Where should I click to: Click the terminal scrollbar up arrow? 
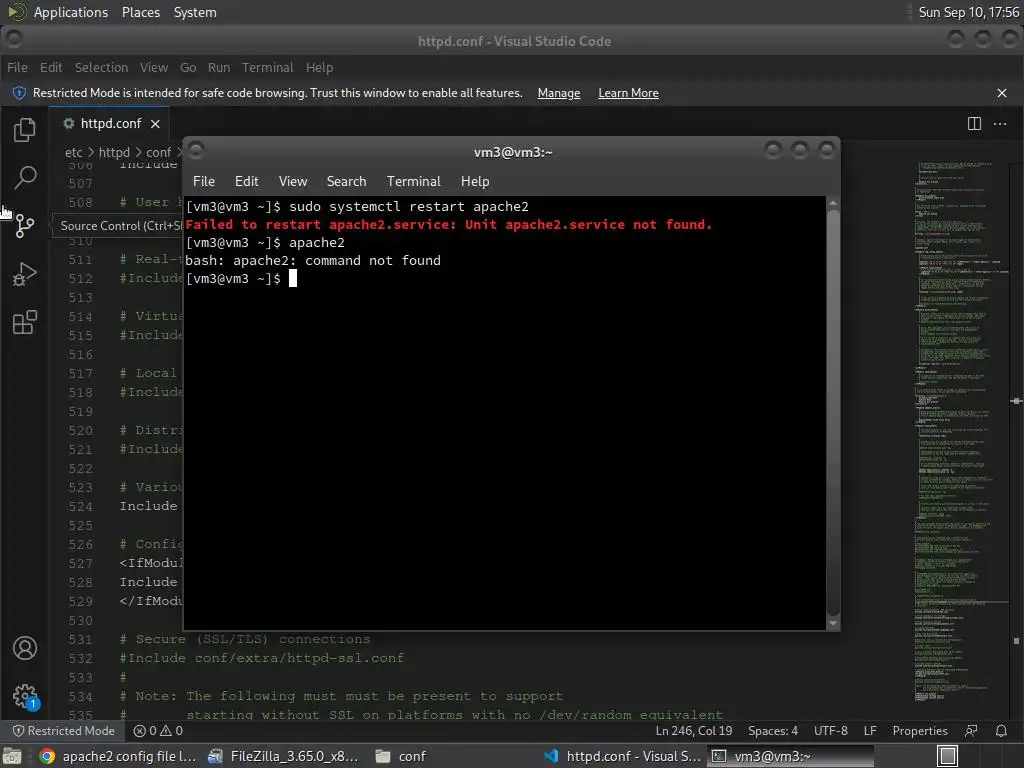point(833,204)
